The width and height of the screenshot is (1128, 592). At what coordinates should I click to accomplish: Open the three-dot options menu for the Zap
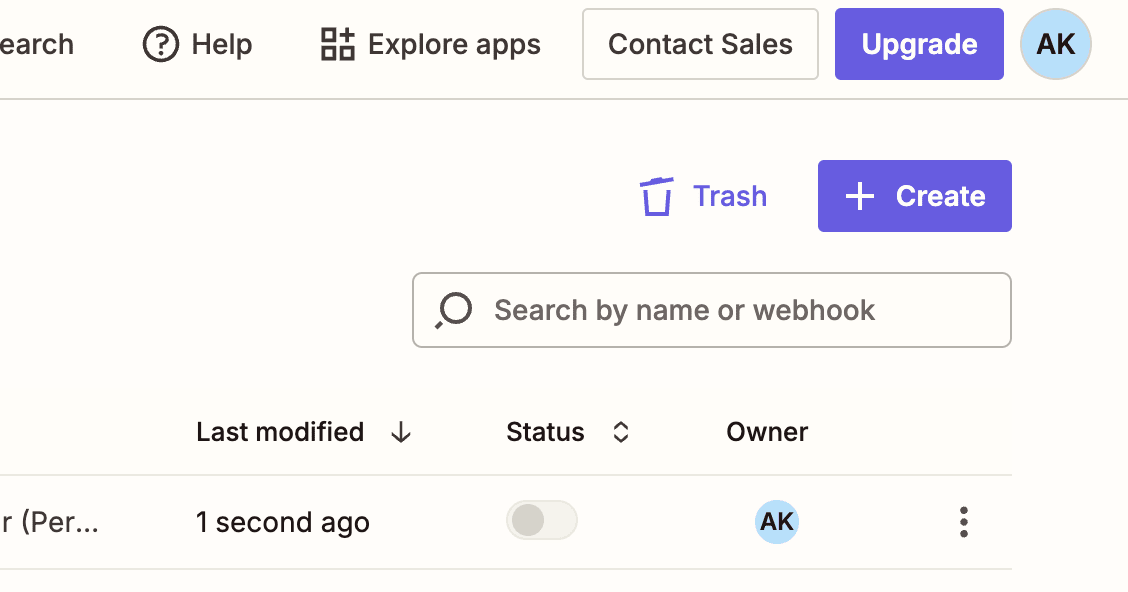tap(963, 521)
